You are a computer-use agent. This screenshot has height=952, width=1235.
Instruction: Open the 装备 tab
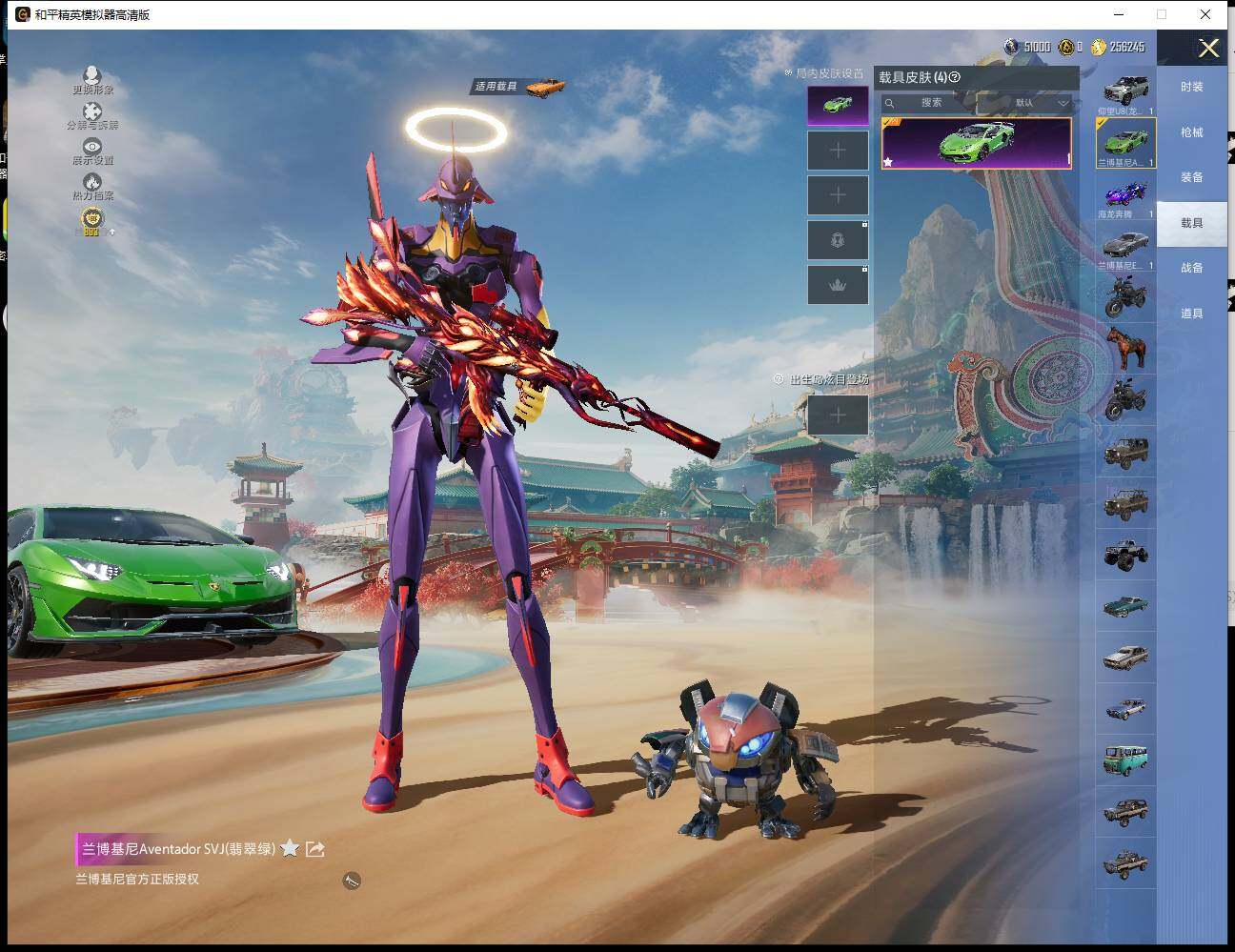1191,177
